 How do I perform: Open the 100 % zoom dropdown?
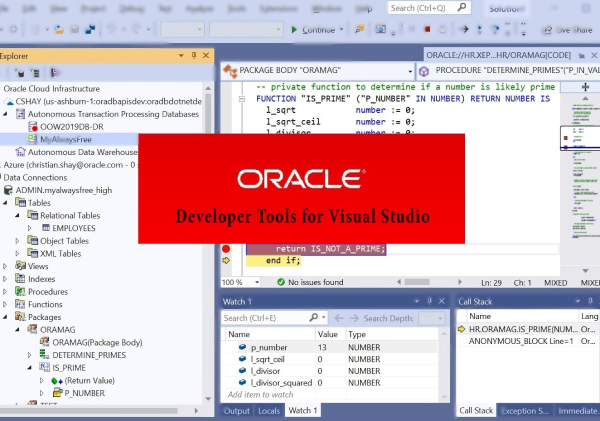click(x=257, y=282)
